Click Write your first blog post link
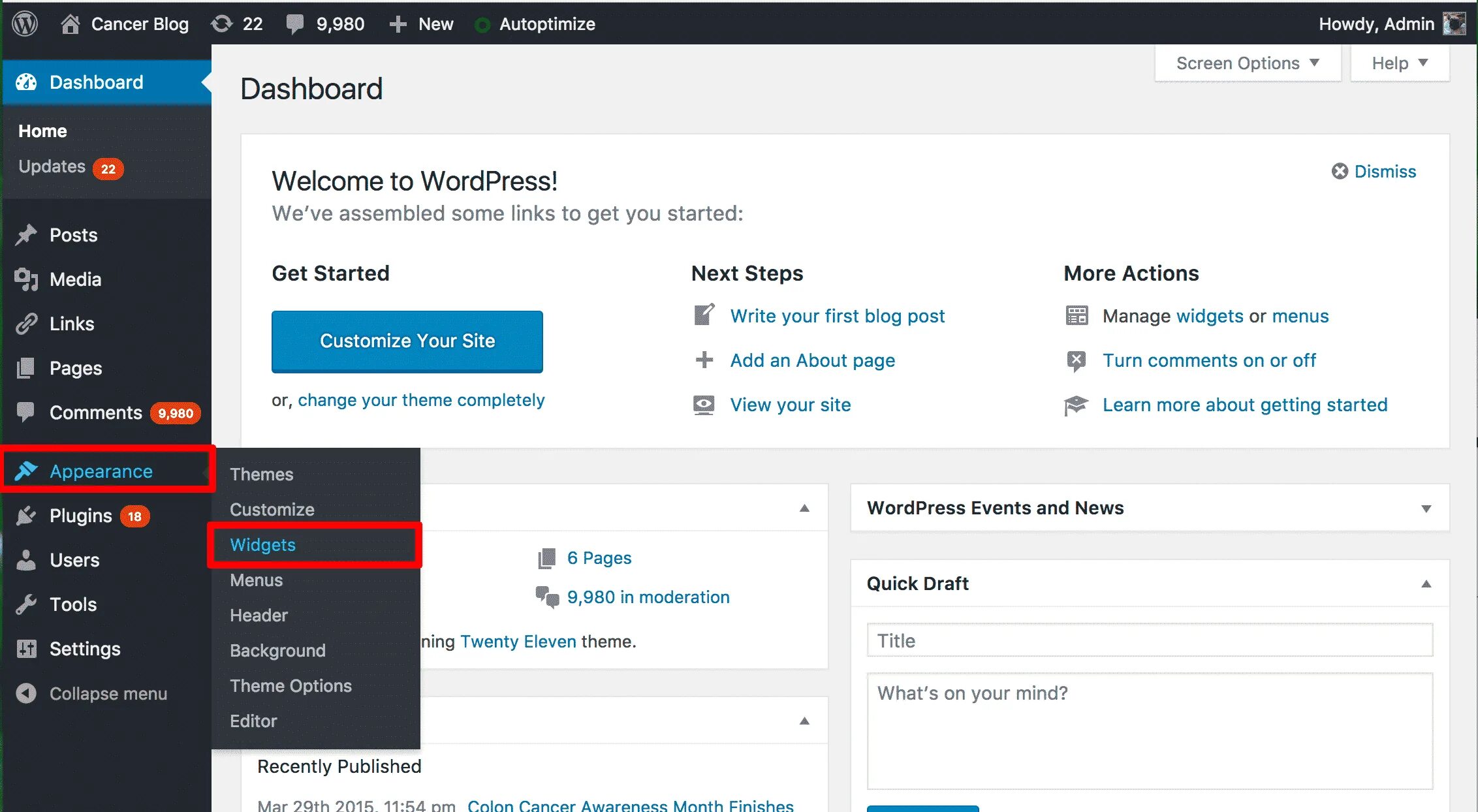 837,316
